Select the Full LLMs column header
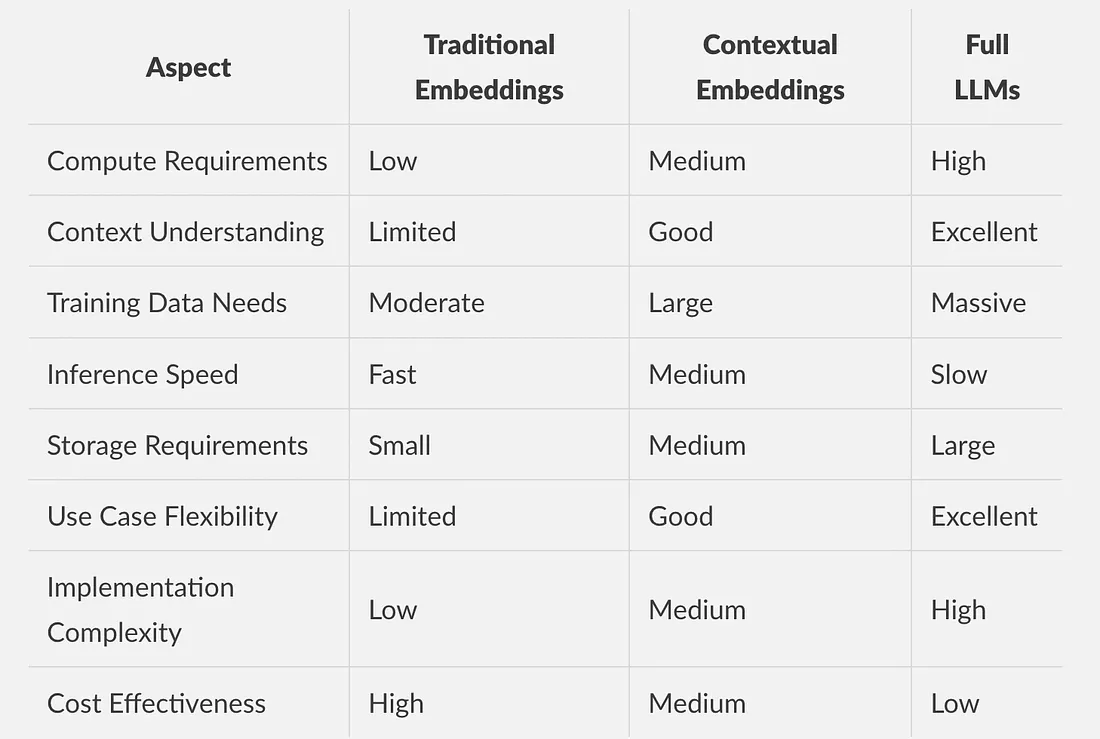1100x739 pixels. (987, 67)
